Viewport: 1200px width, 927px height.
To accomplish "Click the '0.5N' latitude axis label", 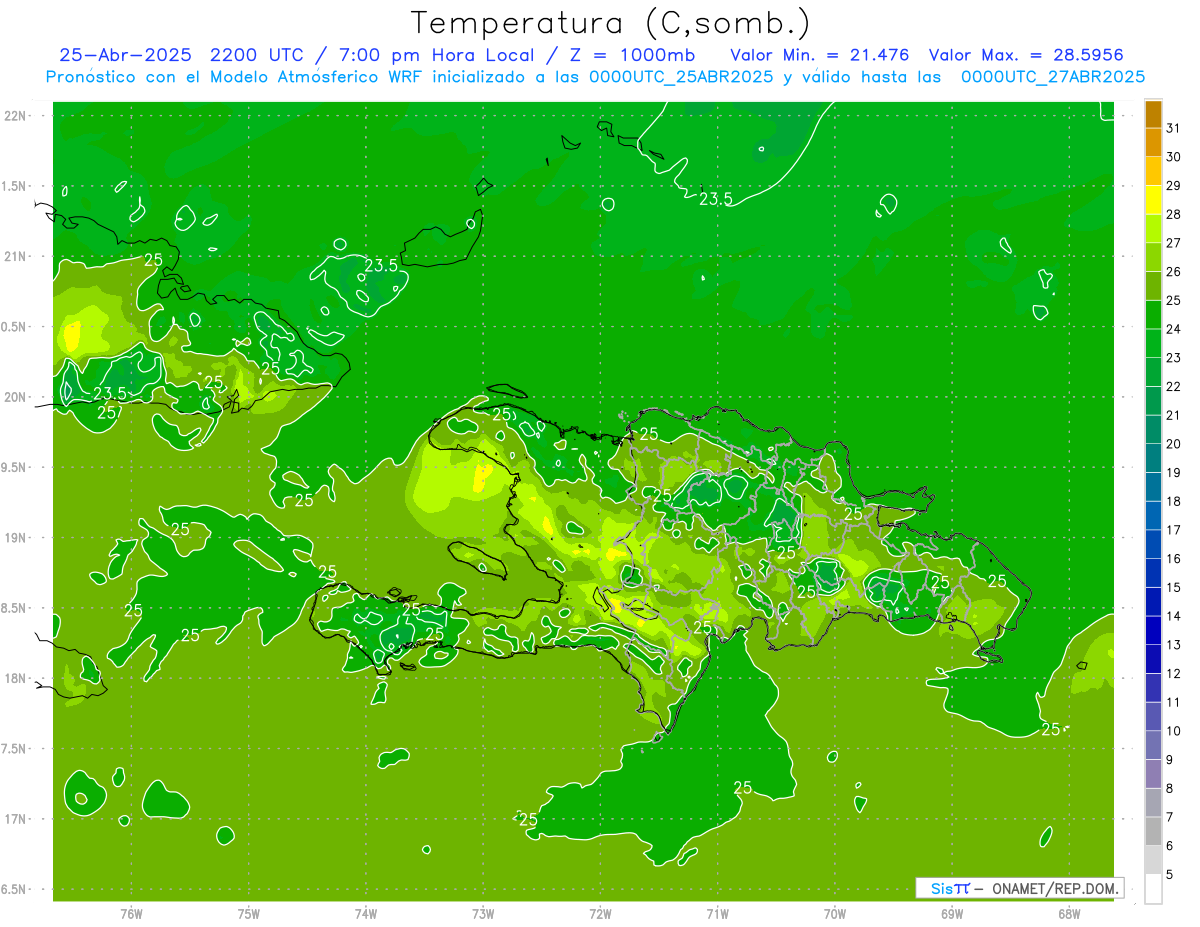I will click(15, 327).
